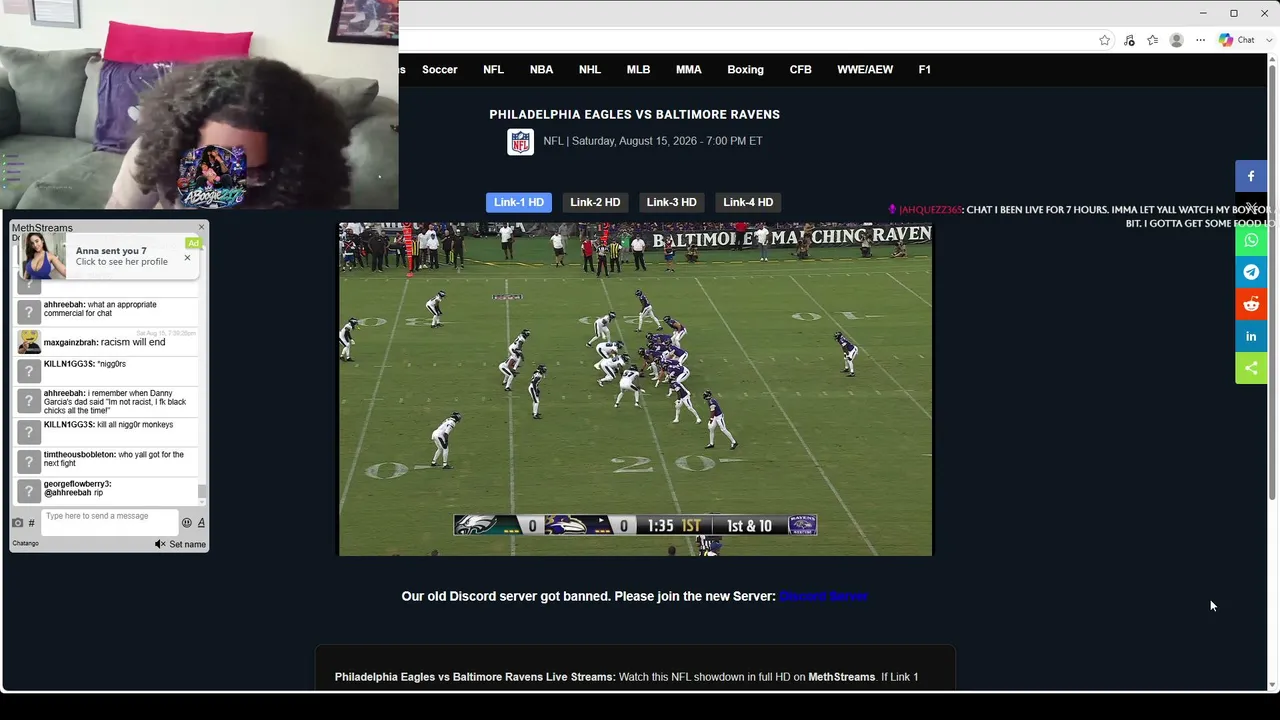Maximize the browser window
Viewport: 1280px width, 720px height.
tap(1234, 13)
